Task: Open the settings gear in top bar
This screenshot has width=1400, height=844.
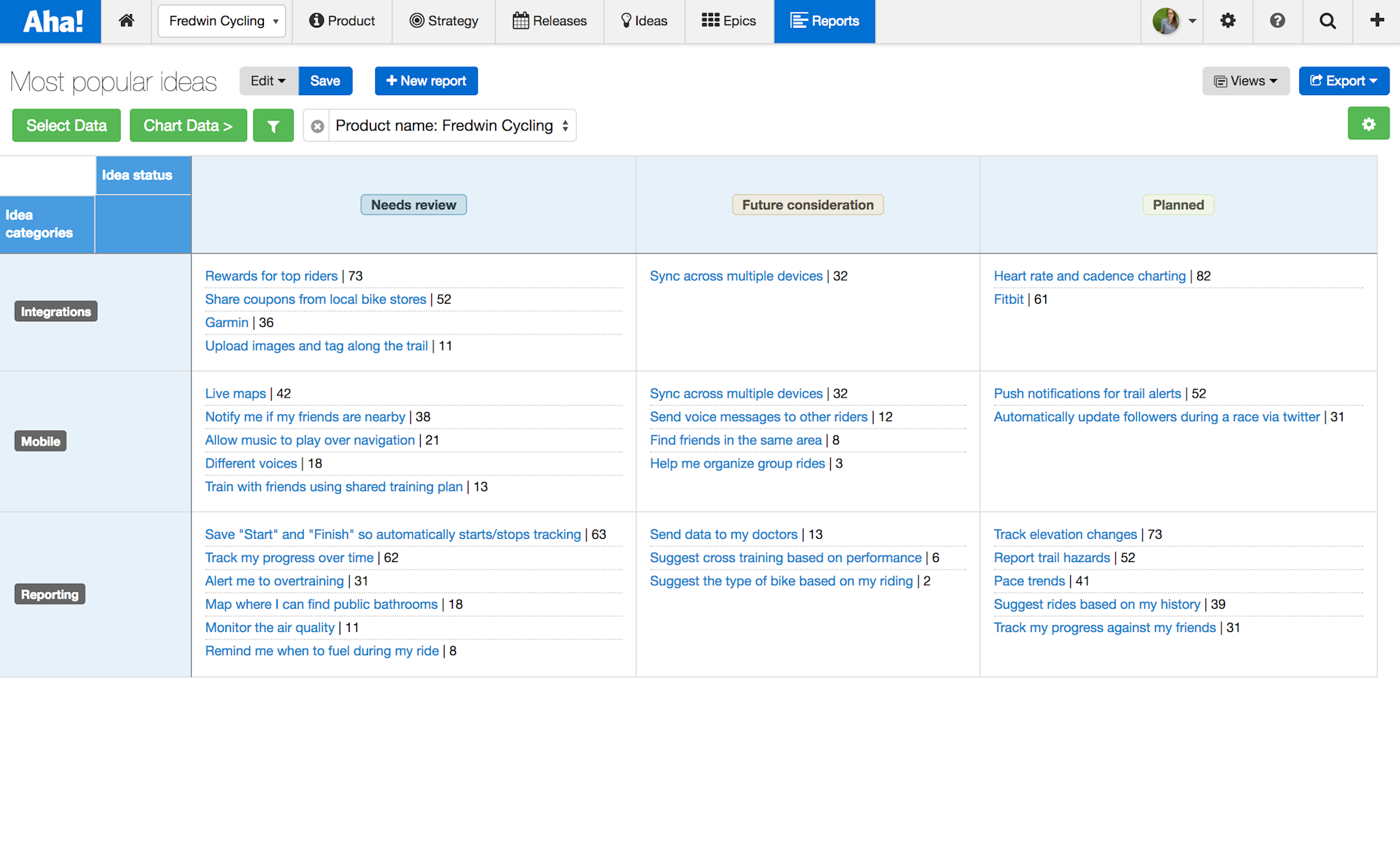Action: coord(1228,21)
